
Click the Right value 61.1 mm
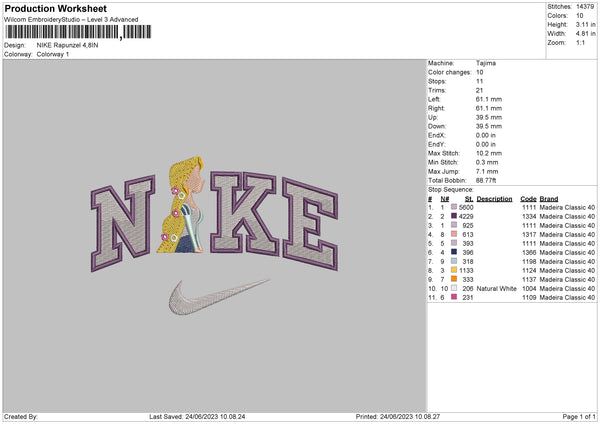pyautogui.click(x=489, y=108)
